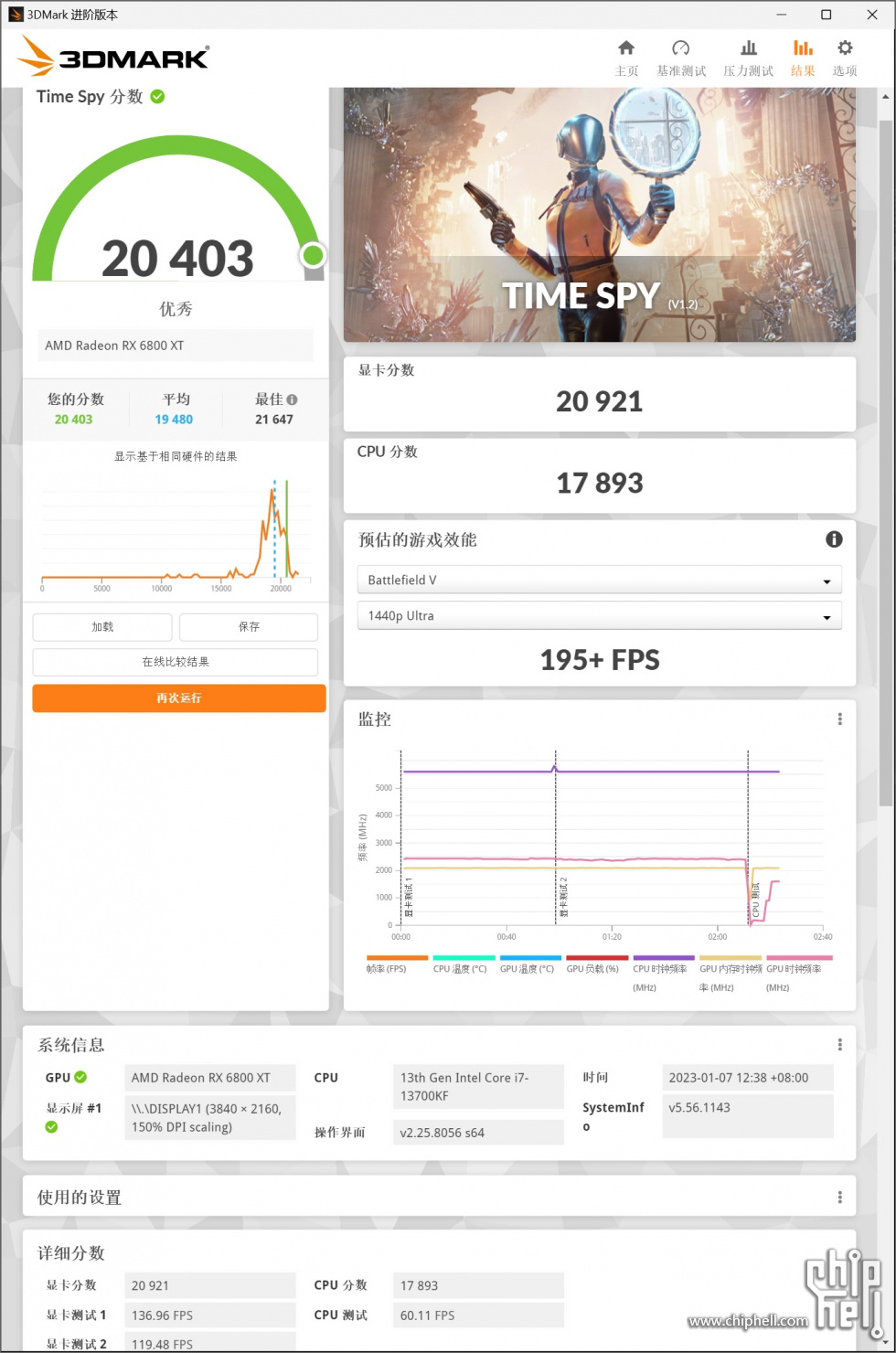Screen dimensions: 896x1353
Task: Click the info icon next to 最佳
Action: (292, 400)
